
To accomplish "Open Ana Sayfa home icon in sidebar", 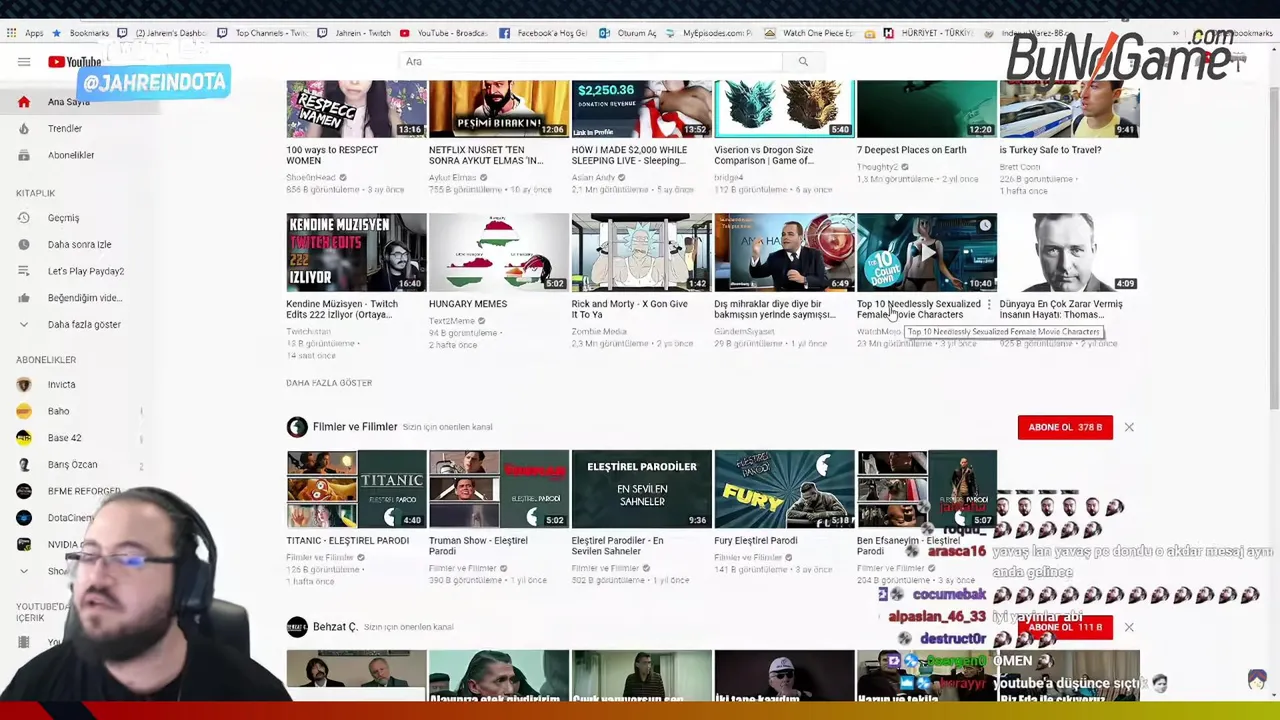I will (x=24, y=102).
